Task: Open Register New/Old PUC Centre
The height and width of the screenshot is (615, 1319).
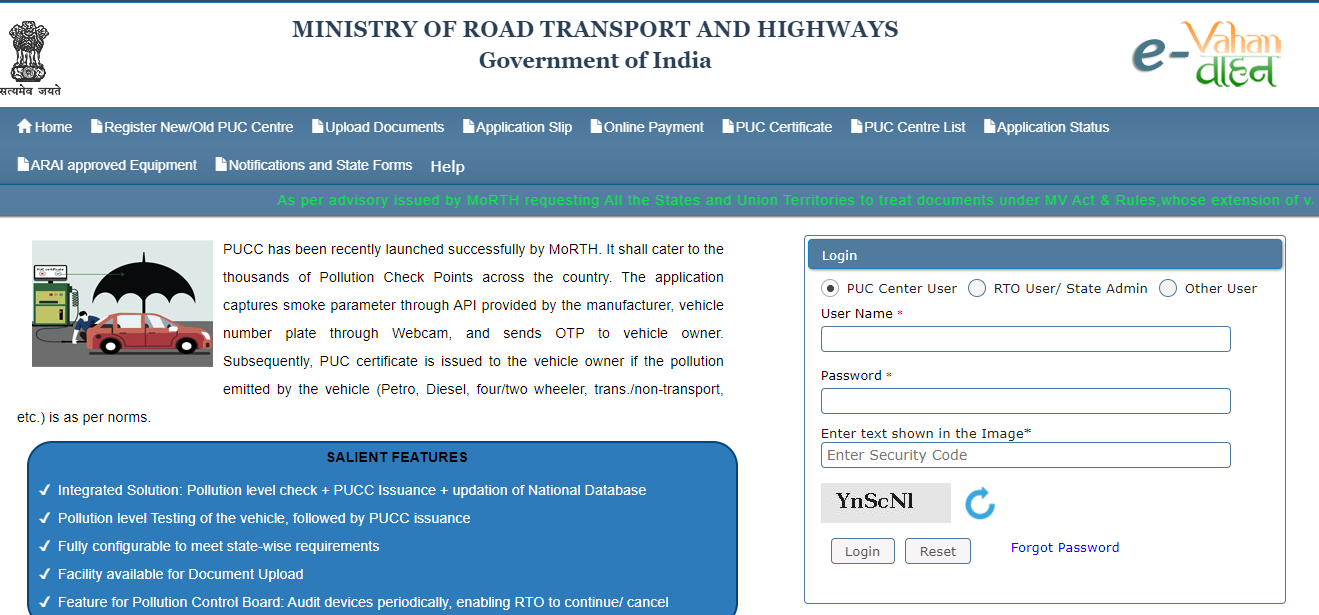Action: (x=191, y=126)
